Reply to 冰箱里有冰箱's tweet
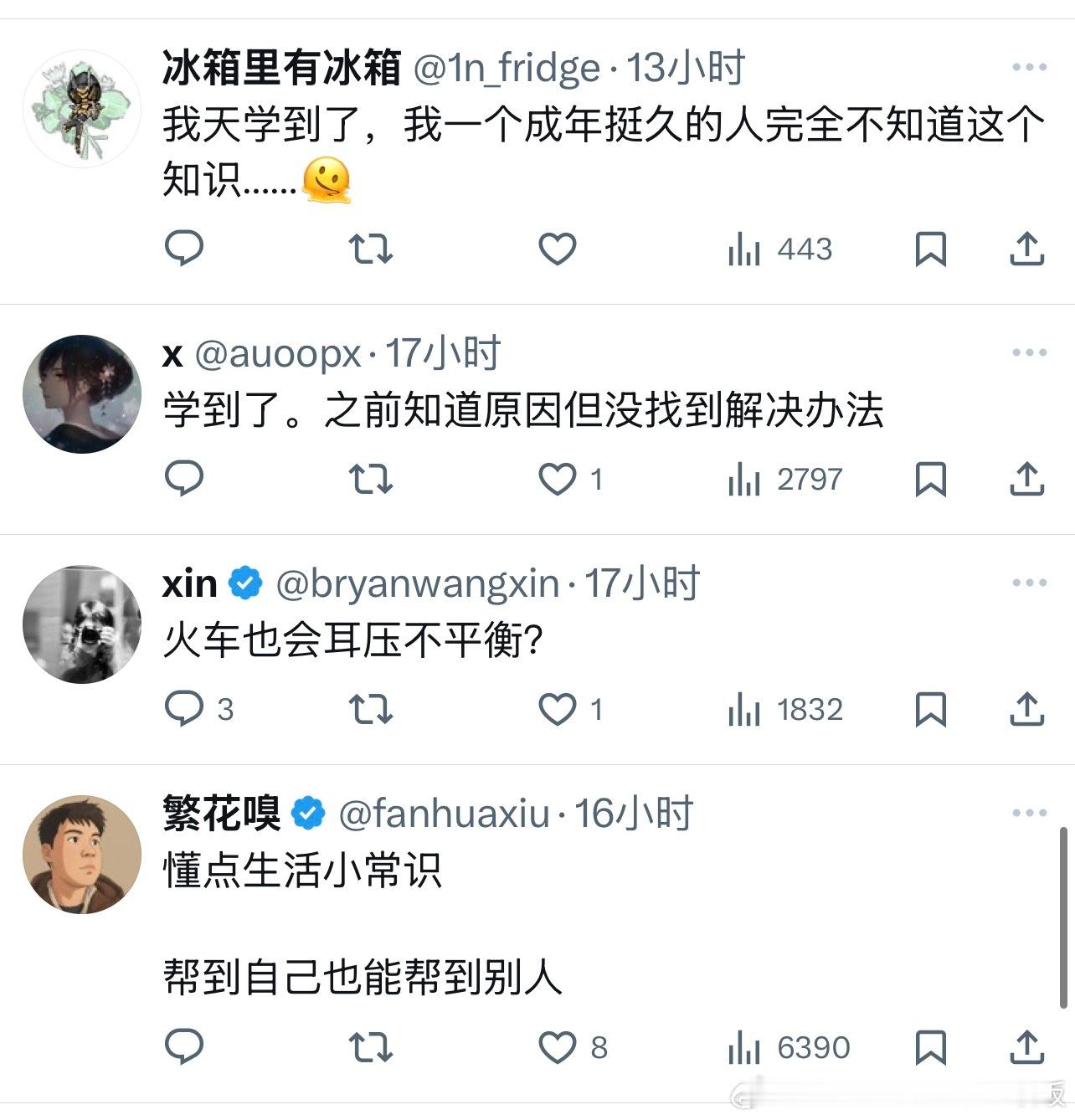Image resolution: width=1075 pixels, height=1120 pixels. click(x=183, y=249)
